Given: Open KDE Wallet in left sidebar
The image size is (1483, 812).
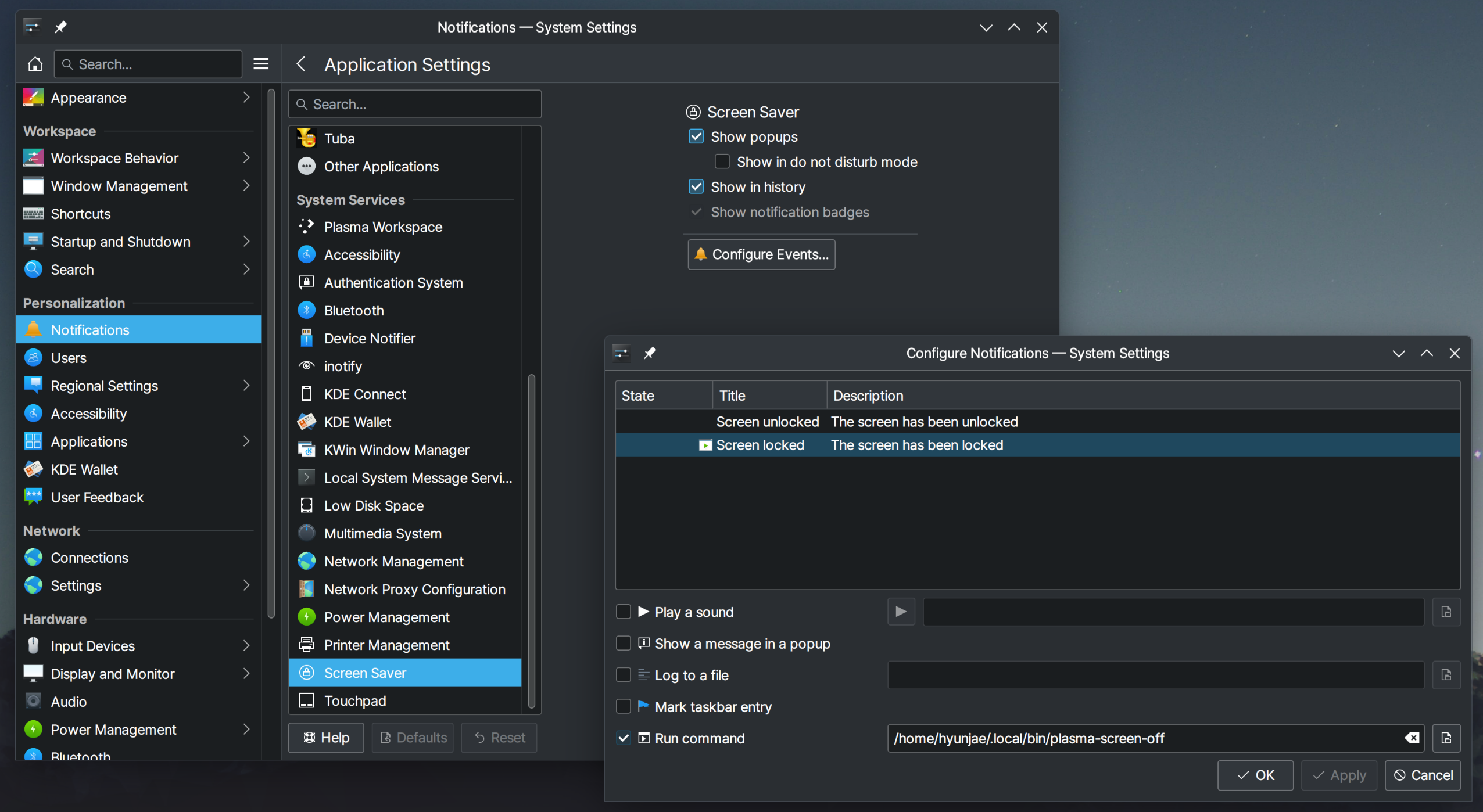Looking at the screenshot, I should click(138, 469).
